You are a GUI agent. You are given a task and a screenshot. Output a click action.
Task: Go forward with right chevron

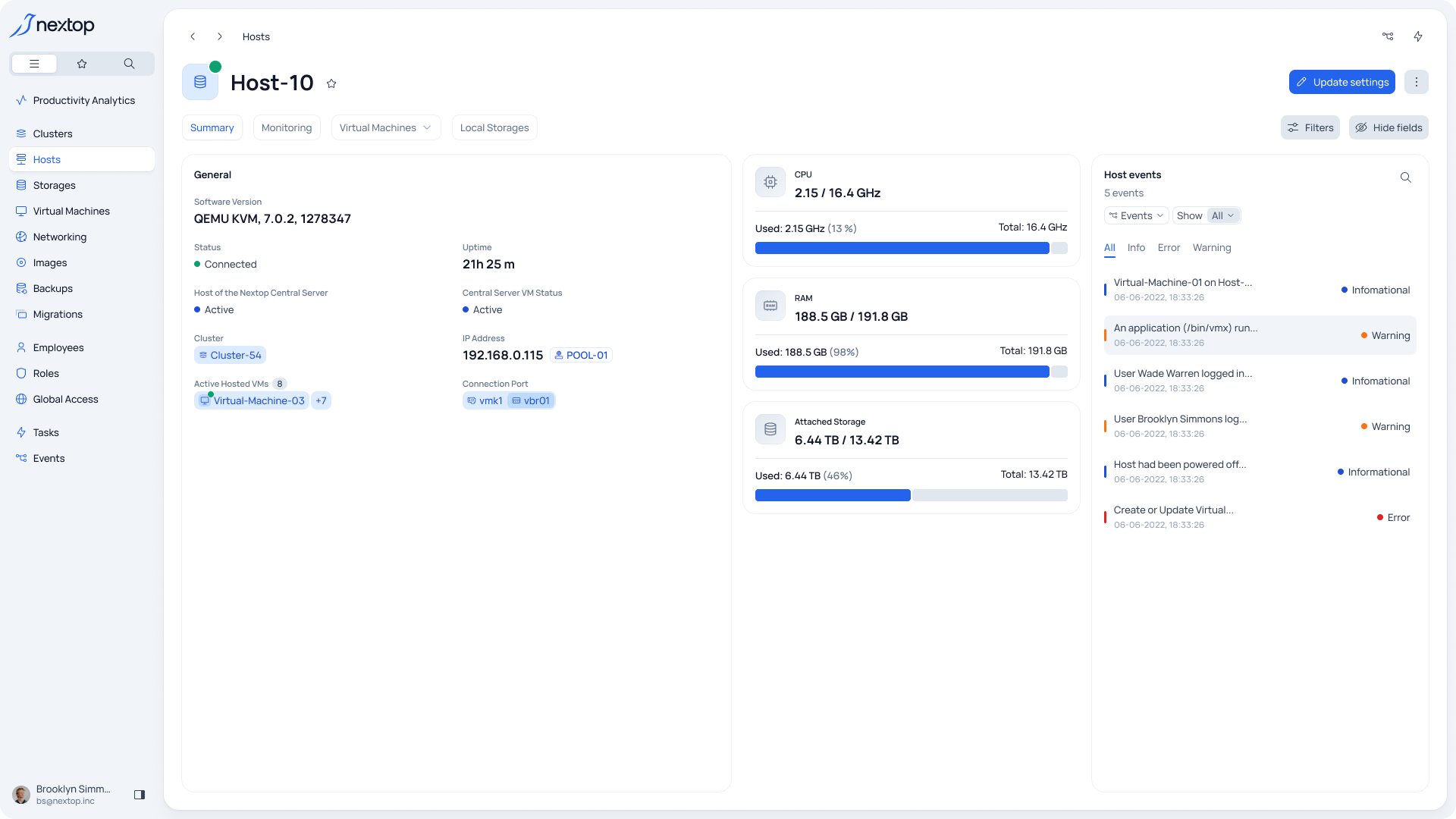pyautogui.click(x=220, y=36)
